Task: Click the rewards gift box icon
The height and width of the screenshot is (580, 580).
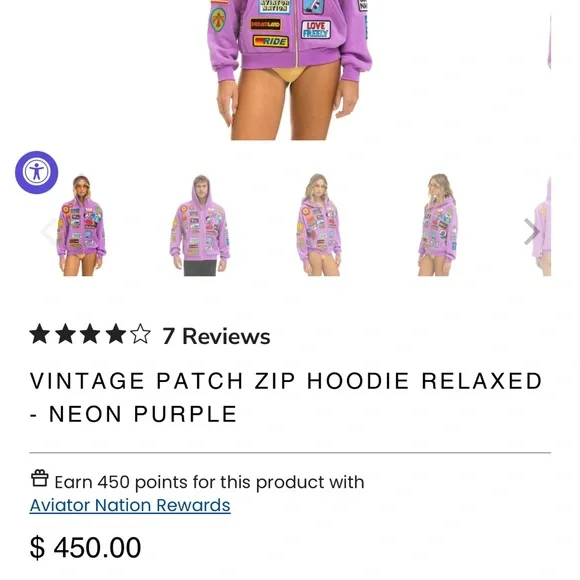Action: (x=40, y=478)
